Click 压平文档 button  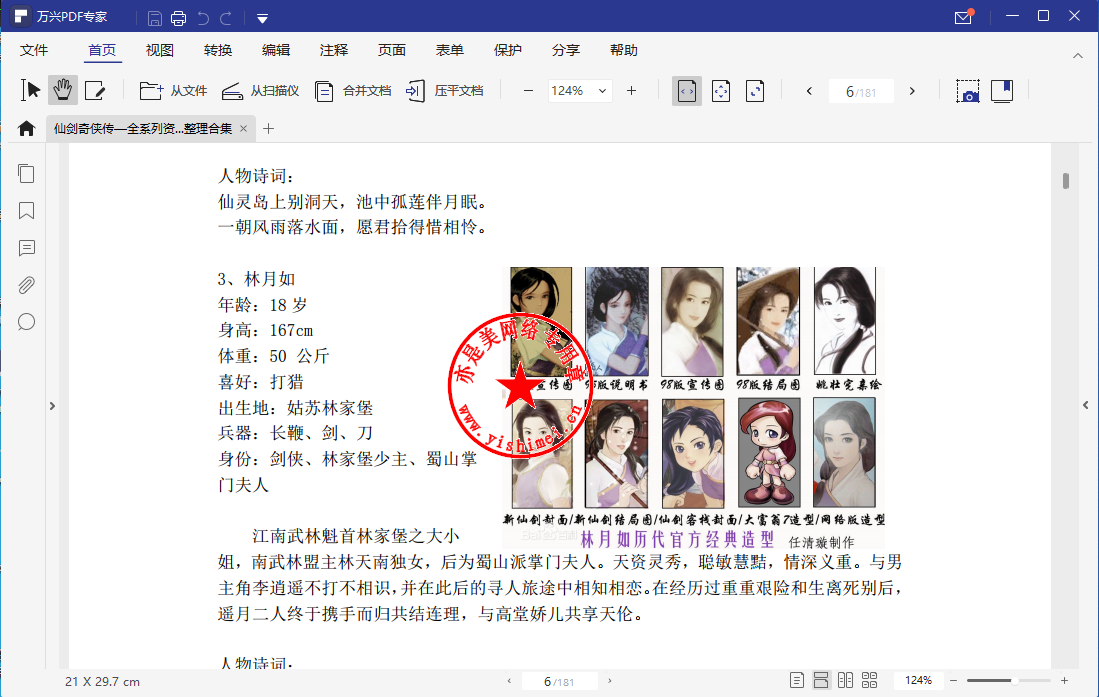coord(444,90)
